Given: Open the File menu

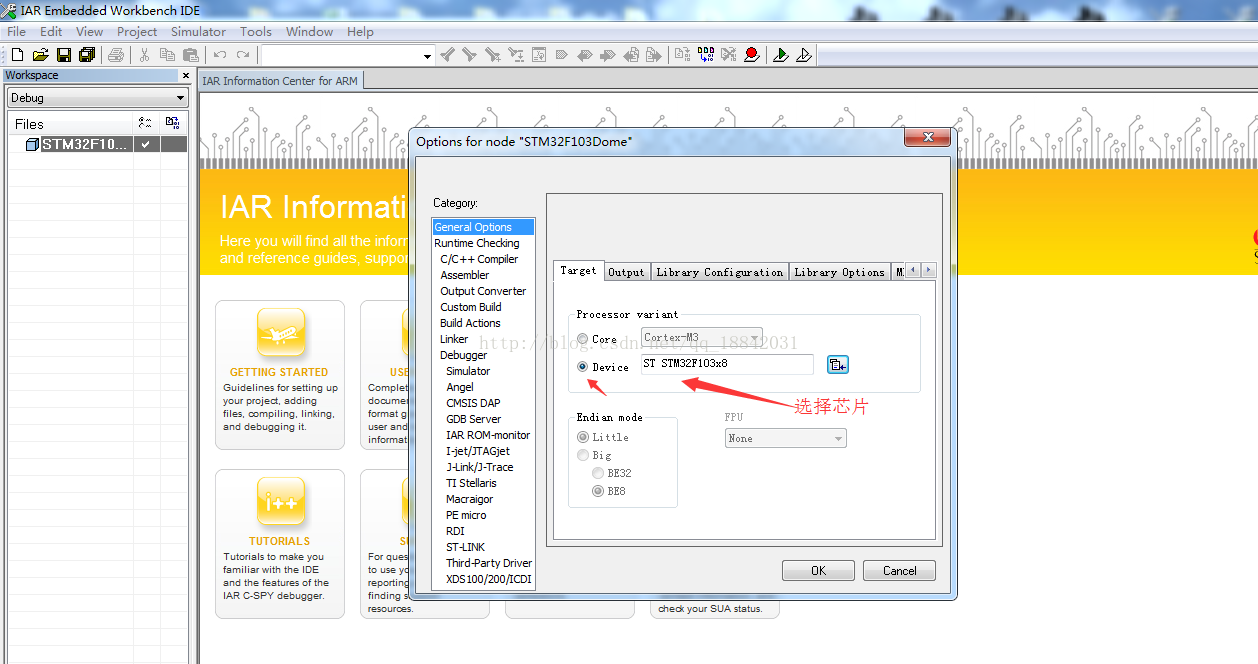Looking at the screenshot, I should coord(16,31).
